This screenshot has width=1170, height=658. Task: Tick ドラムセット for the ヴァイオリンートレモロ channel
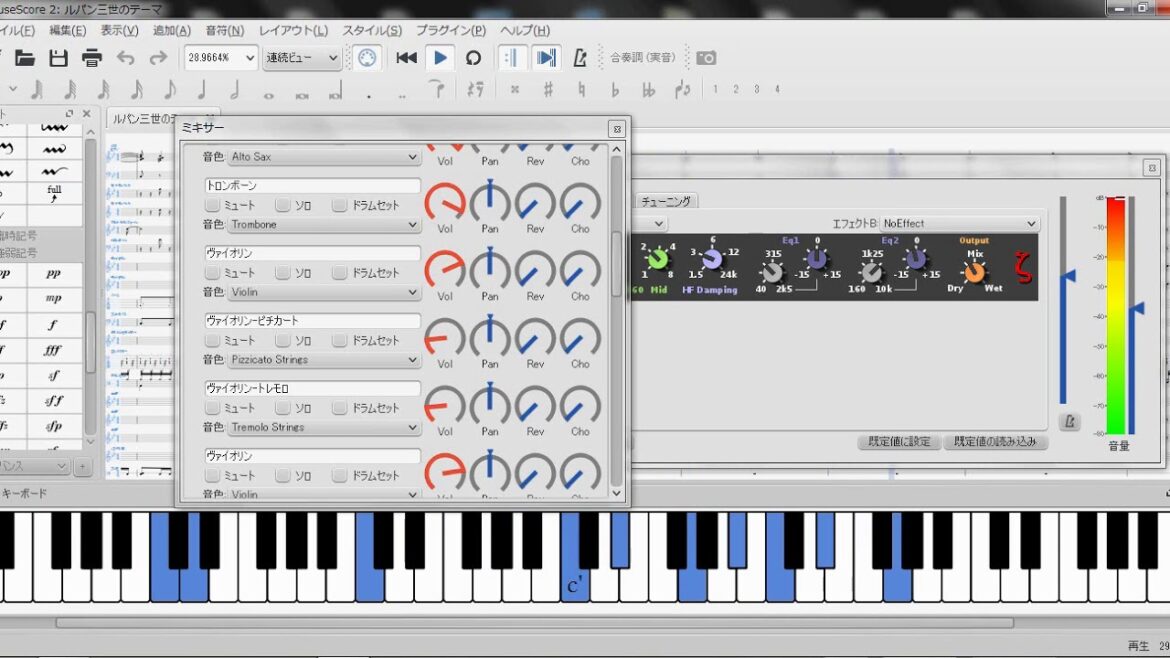point(340,408)
